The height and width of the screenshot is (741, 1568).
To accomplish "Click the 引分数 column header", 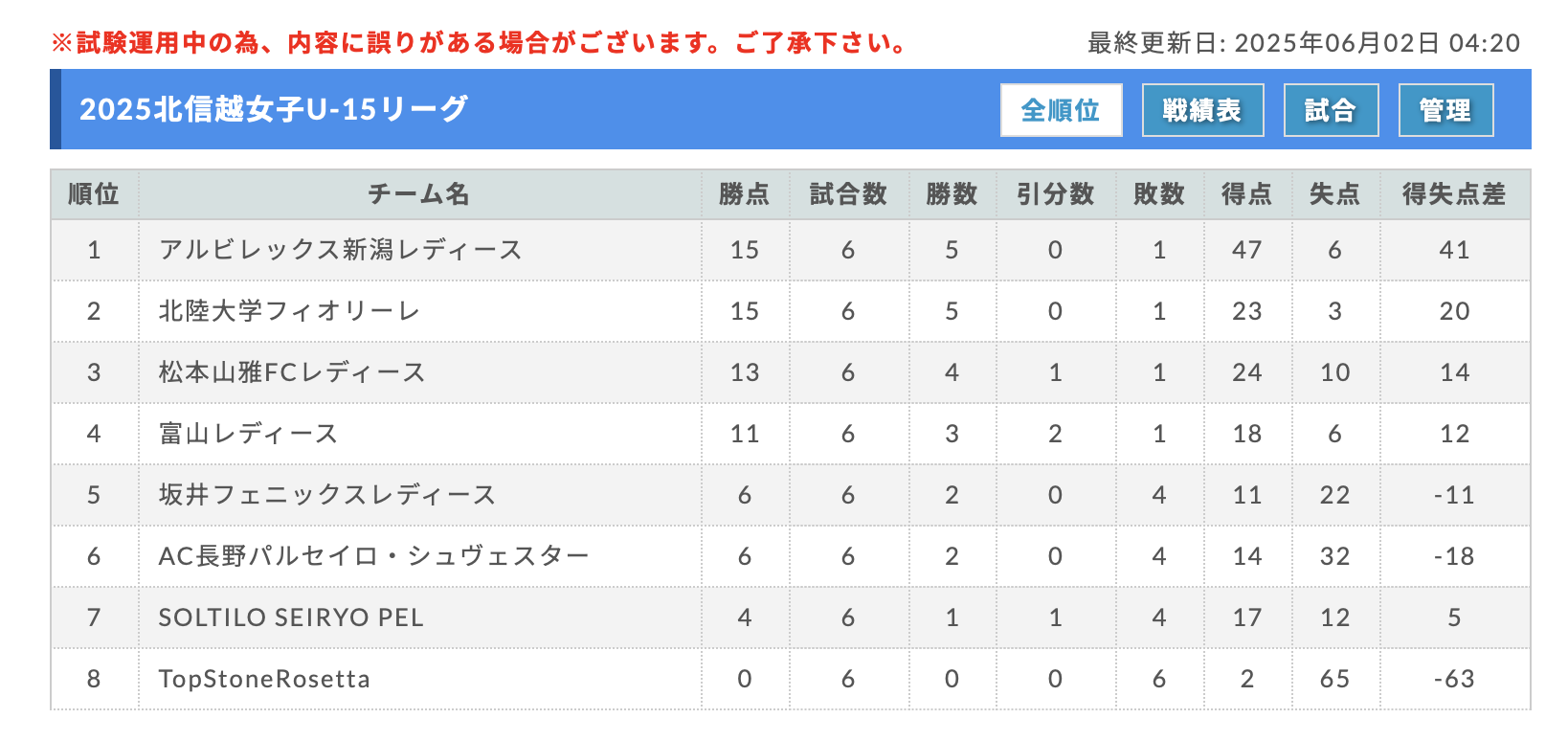I will [1055, 194].
